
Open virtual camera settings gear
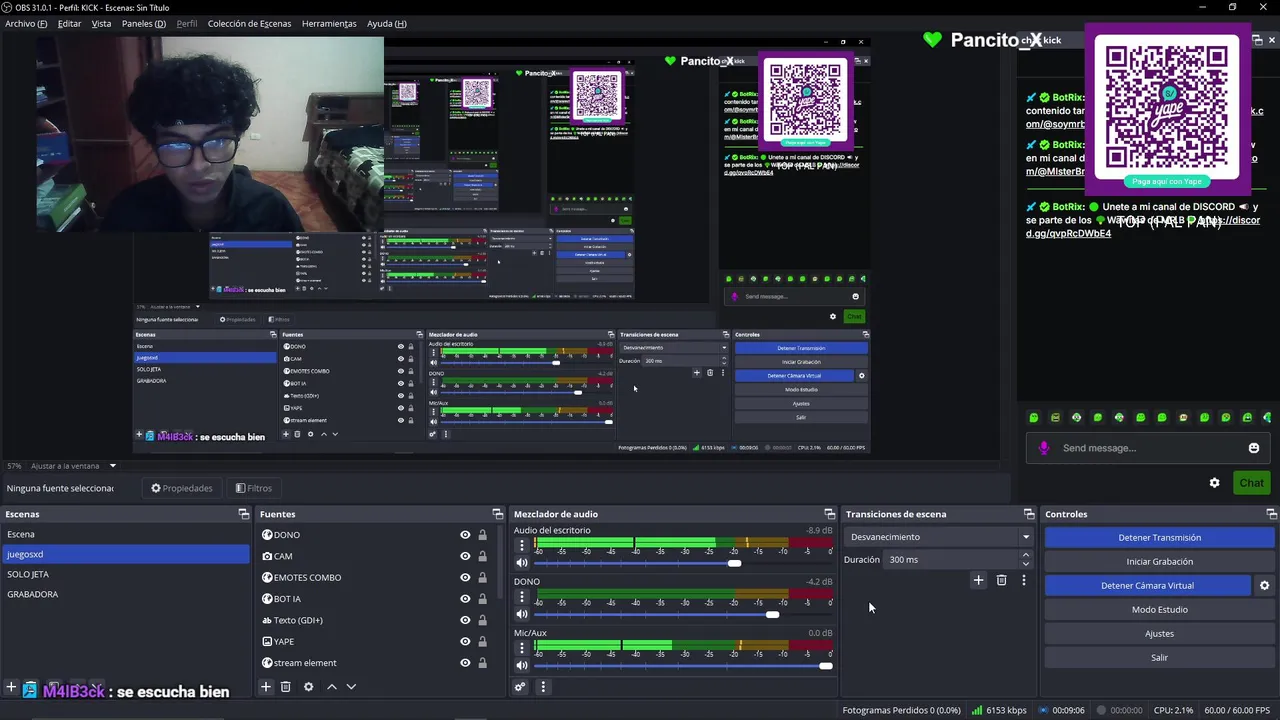point(1264,585)
